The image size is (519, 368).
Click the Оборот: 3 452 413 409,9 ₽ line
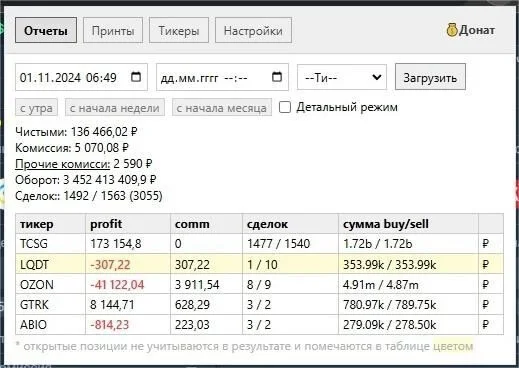click(86, 180)
